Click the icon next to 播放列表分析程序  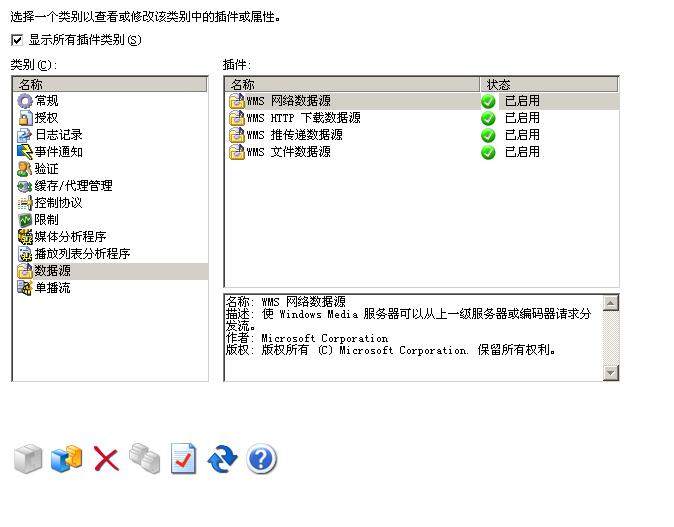pyautogui.click(x=25, y=254)
